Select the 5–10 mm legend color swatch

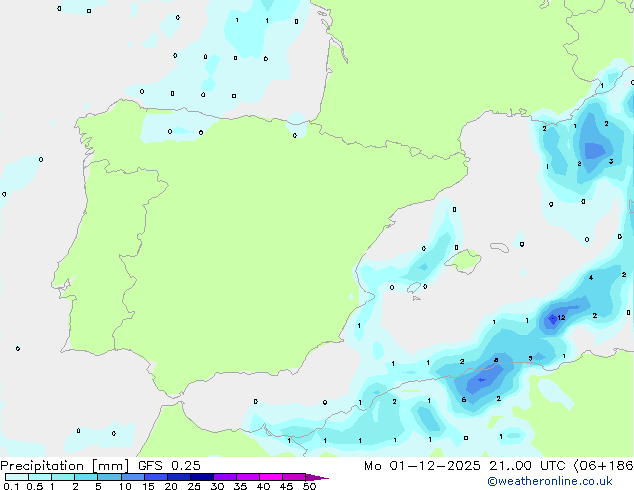click(110, 477)
